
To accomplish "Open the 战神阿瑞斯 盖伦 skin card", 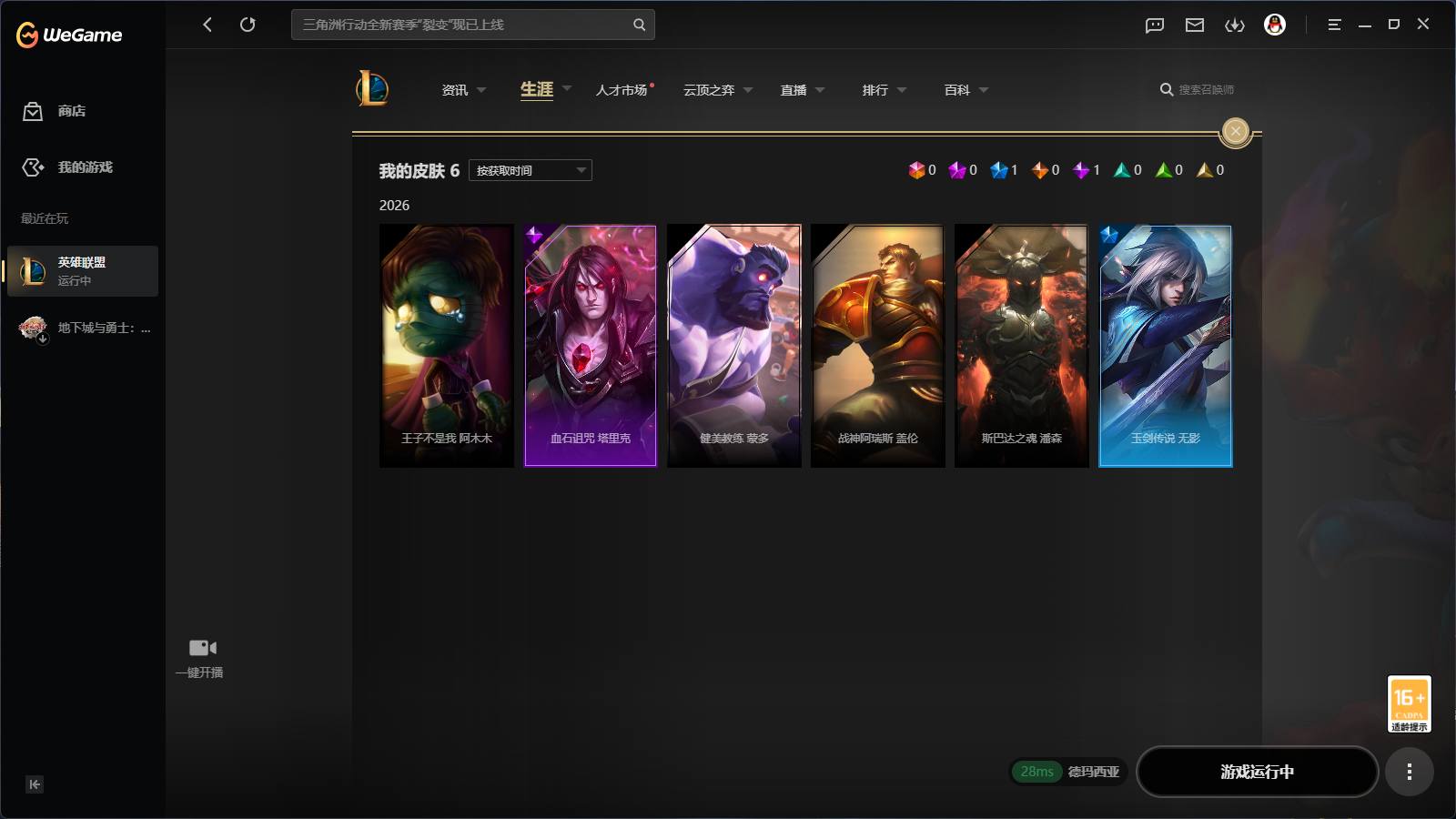I will (878, 346).
